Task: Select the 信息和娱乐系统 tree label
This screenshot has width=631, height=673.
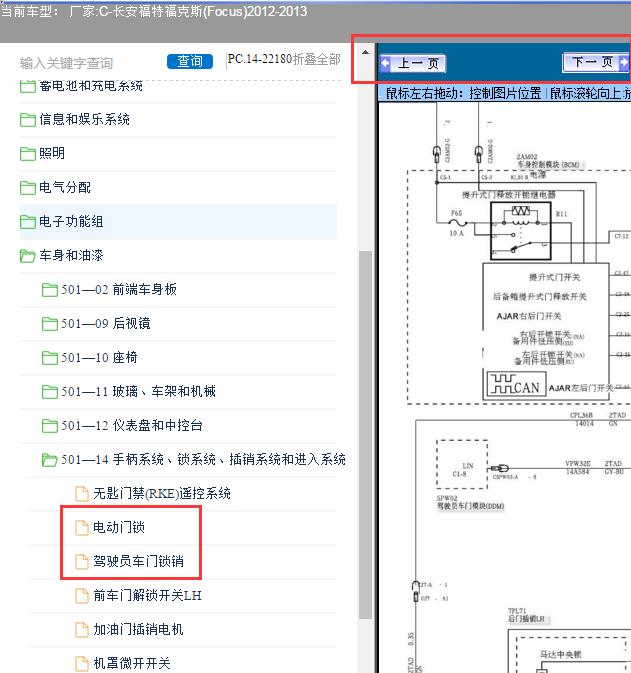Action: pos(85,119)
